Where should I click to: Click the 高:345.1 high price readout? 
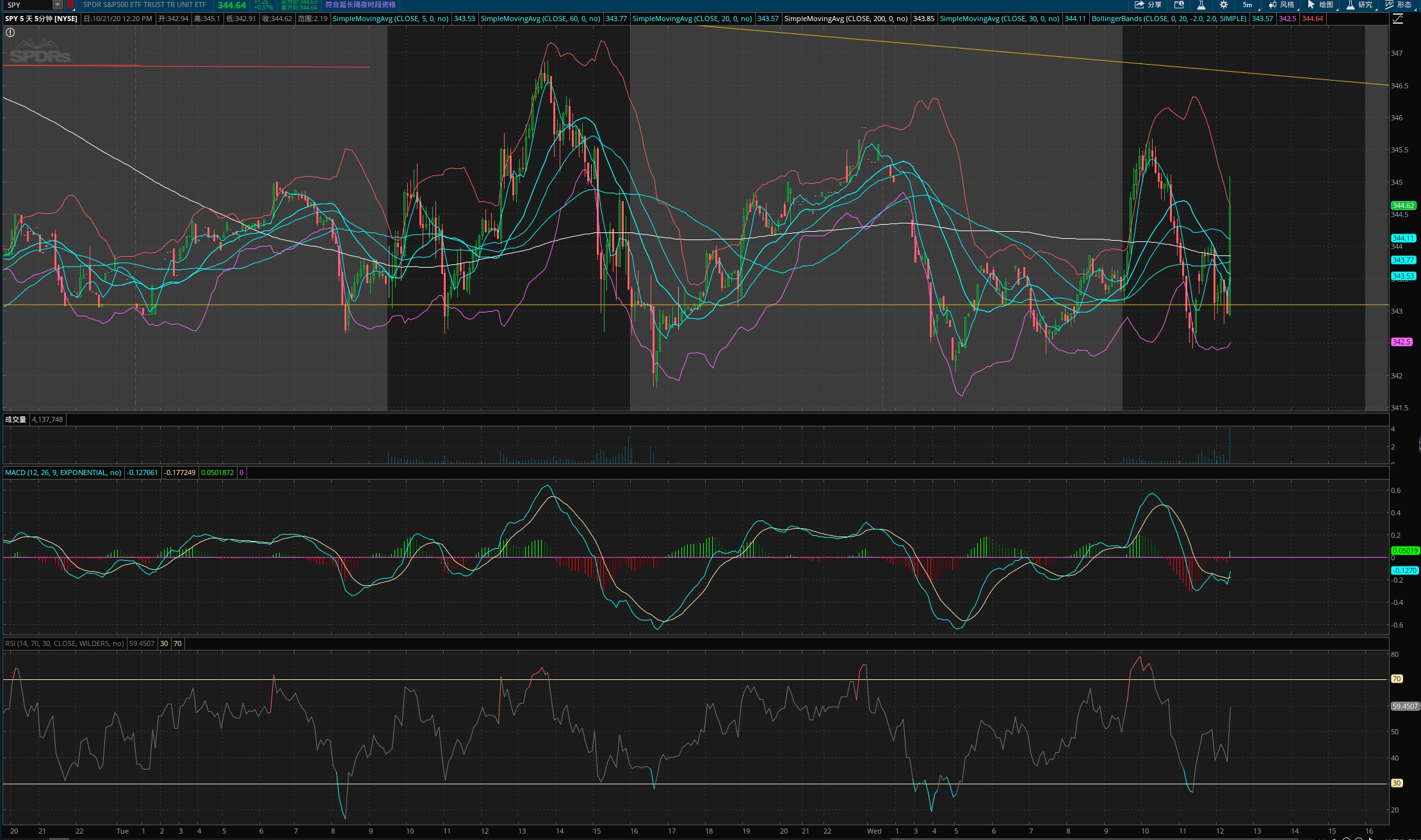coord(207,19)
